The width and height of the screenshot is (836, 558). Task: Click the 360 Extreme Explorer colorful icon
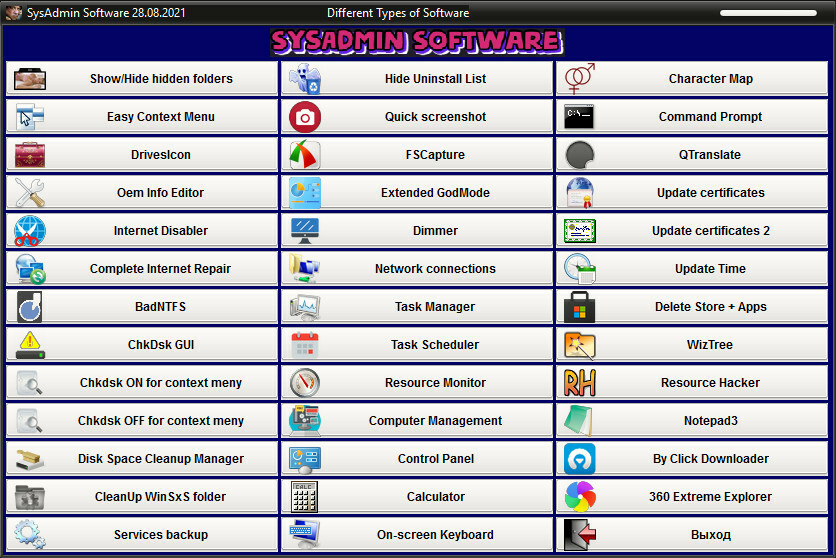tap(580, 497)
